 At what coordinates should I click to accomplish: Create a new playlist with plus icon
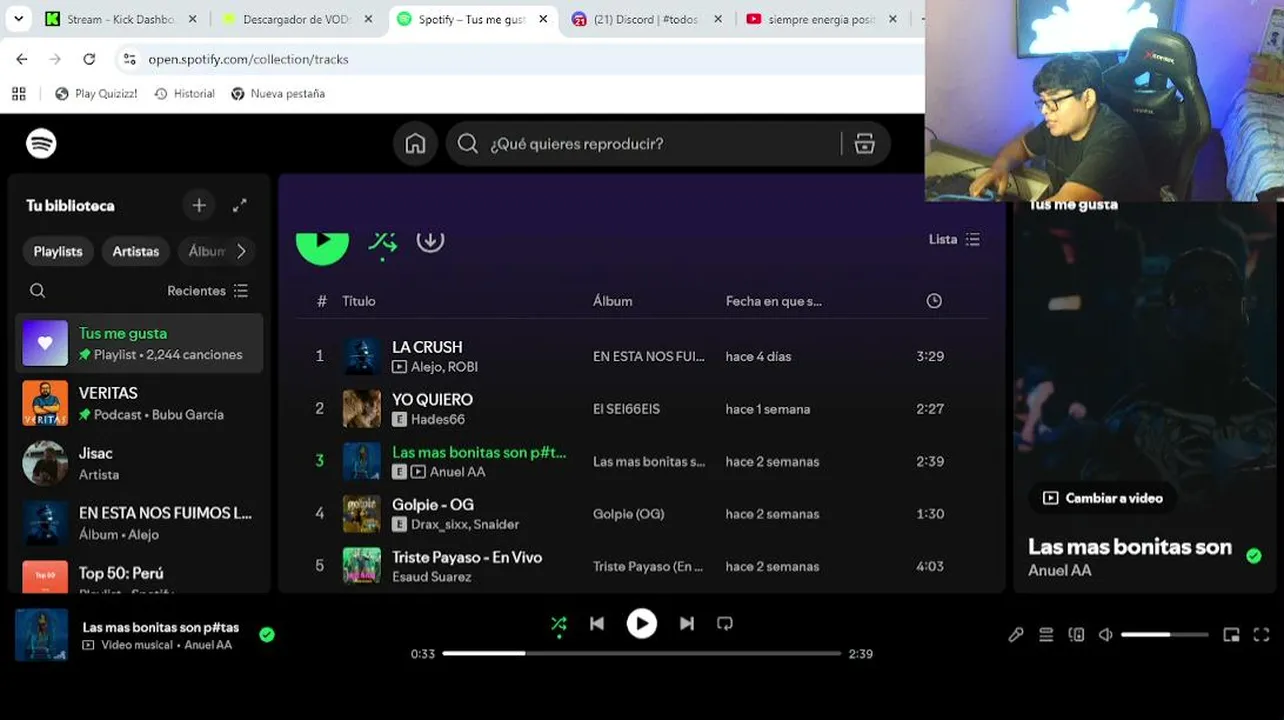click(199, 205)
